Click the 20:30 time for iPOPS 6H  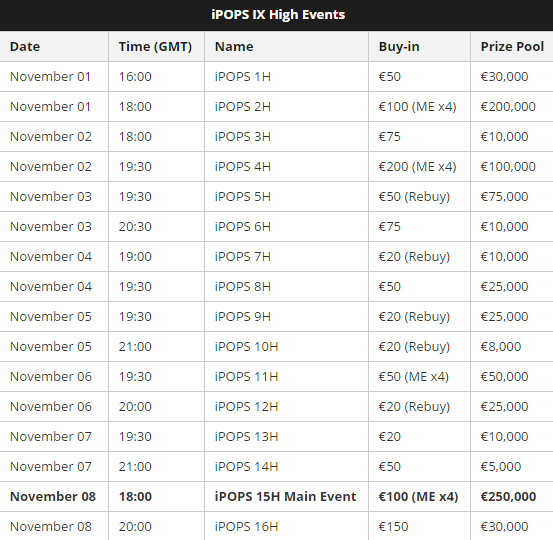tap(135, 226)
